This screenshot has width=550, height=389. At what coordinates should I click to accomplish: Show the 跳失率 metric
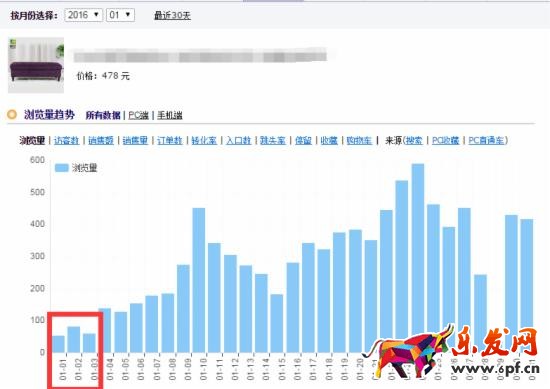(273, 140)
